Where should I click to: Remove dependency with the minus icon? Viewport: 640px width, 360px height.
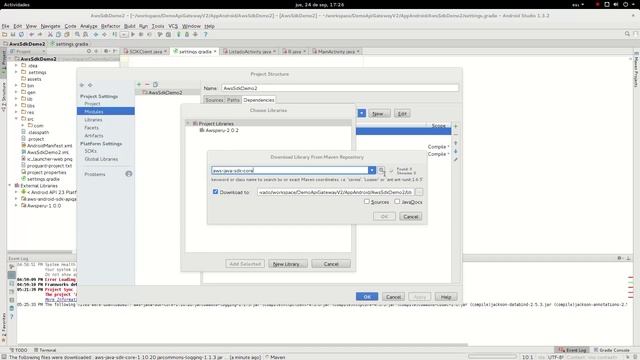pos(456,134)
